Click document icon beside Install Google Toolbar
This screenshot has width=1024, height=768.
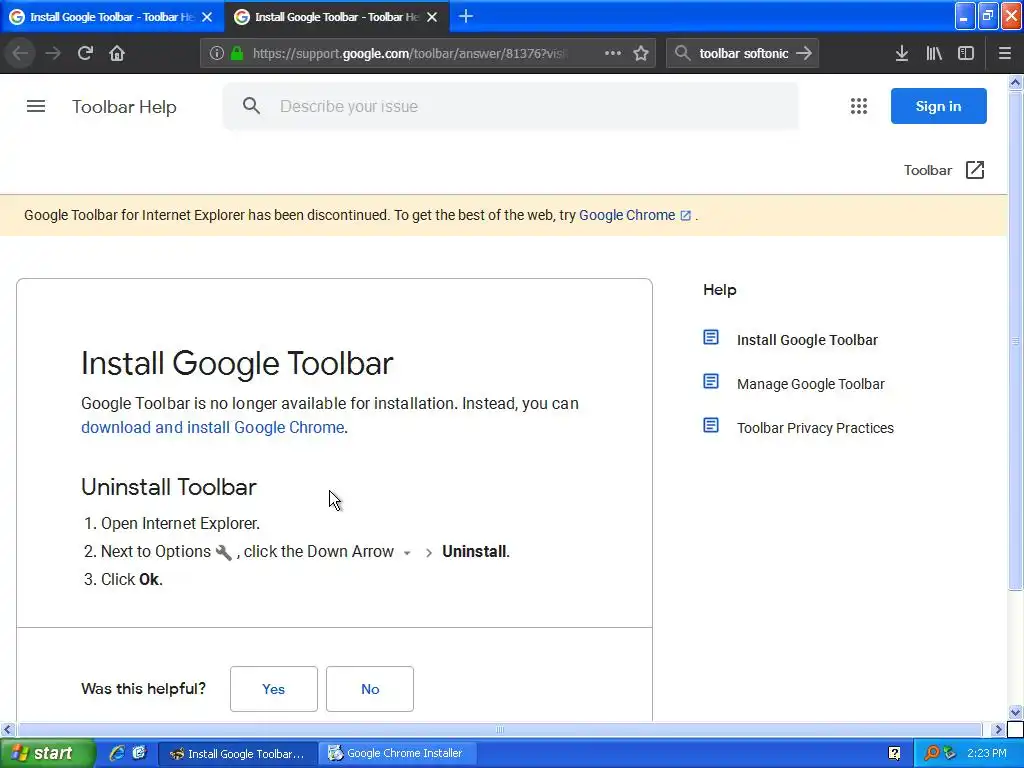711,338
